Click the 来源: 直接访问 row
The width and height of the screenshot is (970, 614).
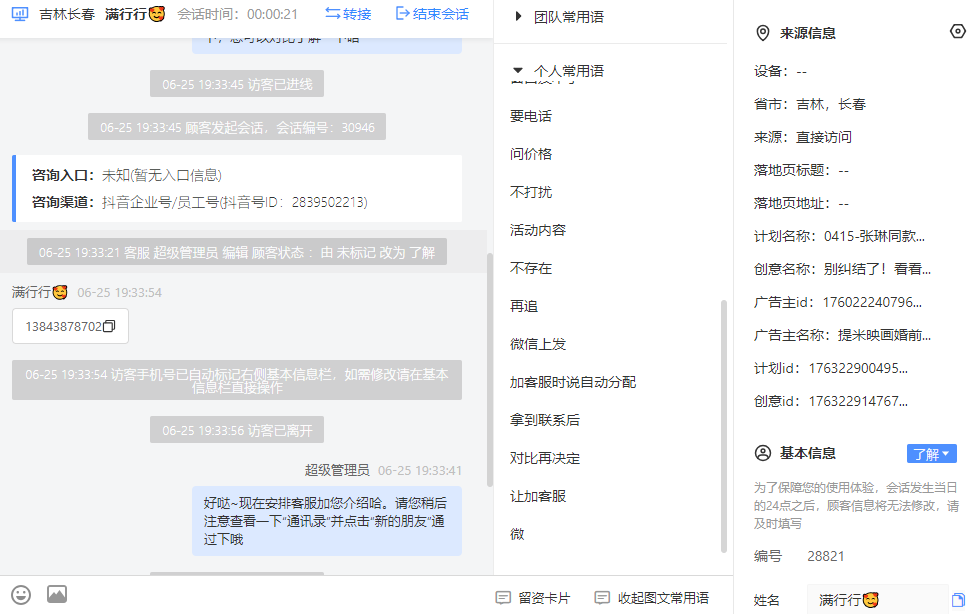point(802,137)
